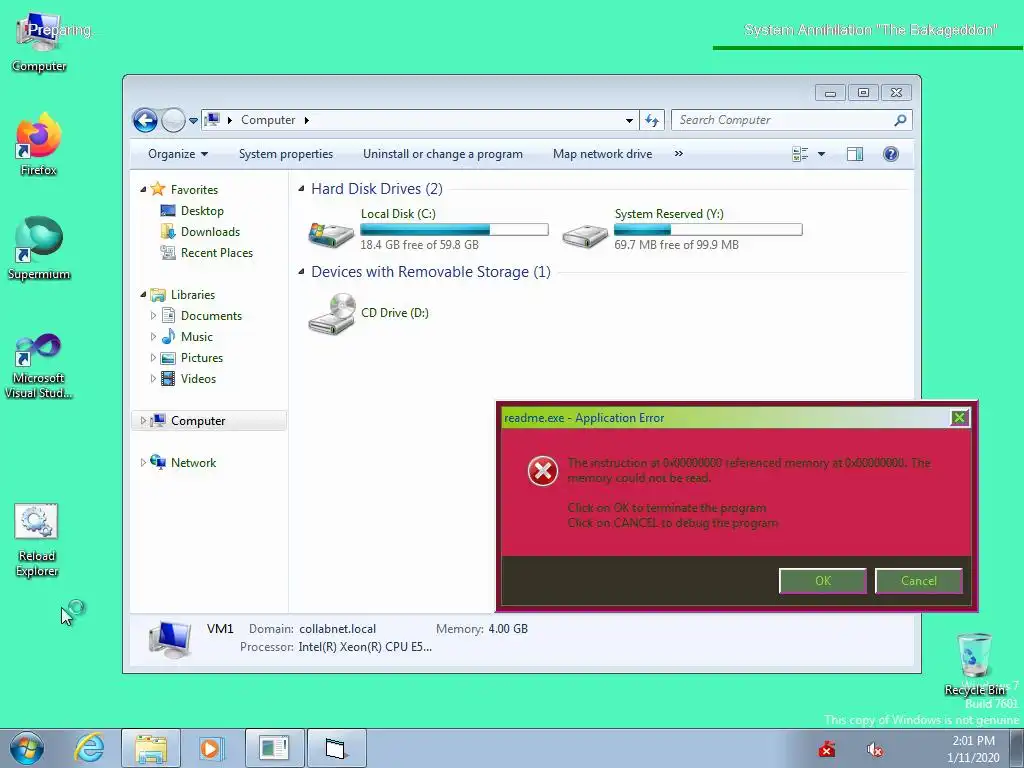
Task: Open Windows Media Player taskbar icon
Action: (212, 748)
